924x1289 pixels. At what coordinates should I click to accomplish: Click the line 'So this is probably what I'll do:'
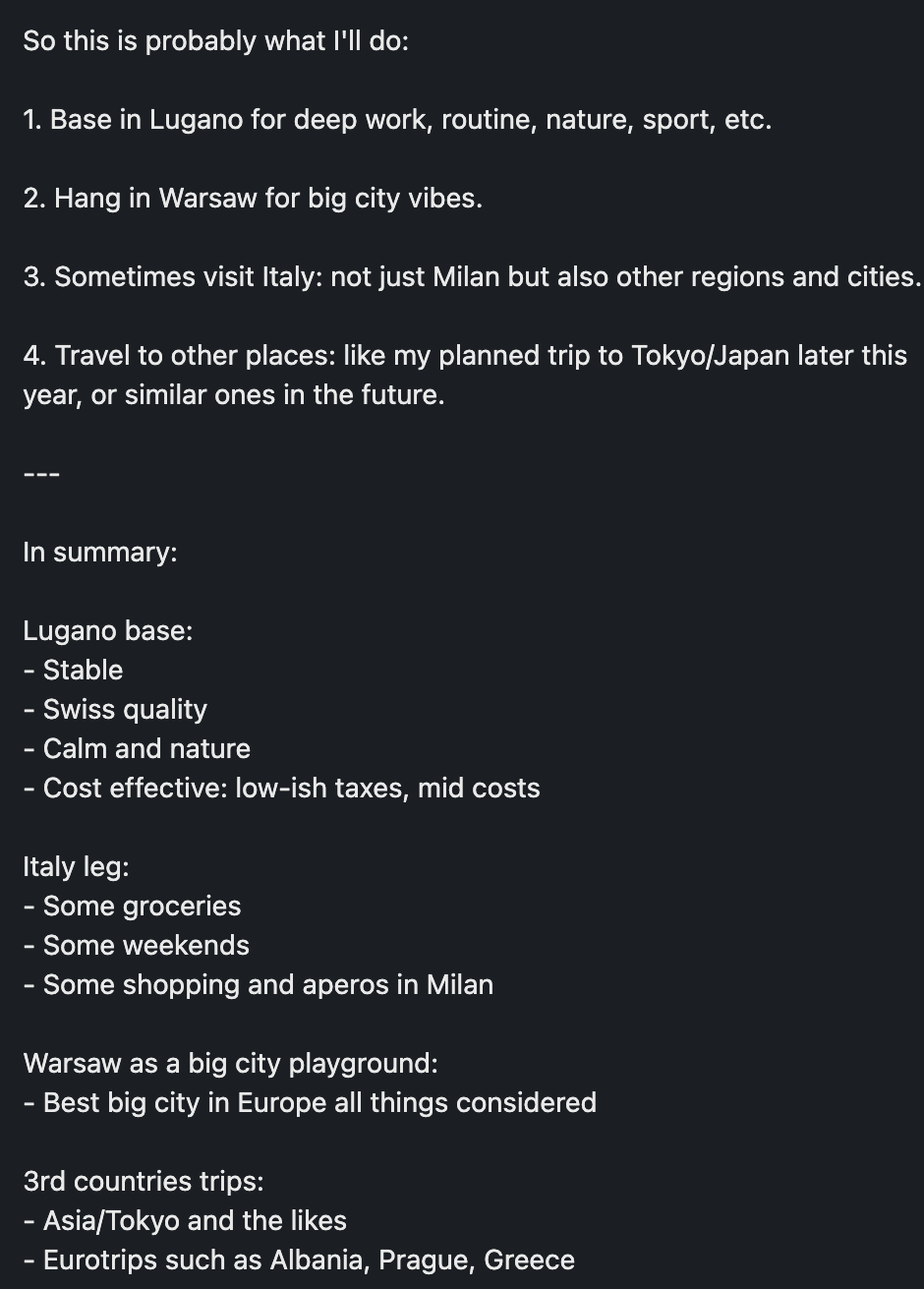[215, 41]
